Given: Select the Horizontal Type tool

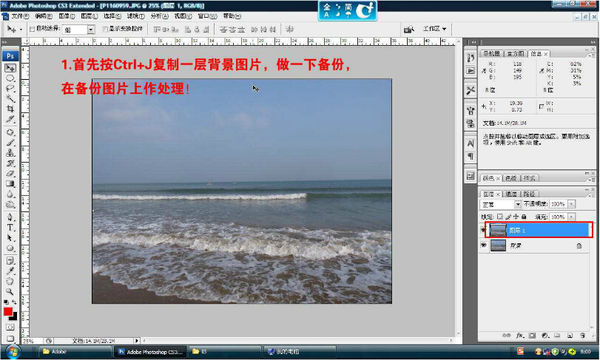Looking at the screenshot, I should [10, 228].
